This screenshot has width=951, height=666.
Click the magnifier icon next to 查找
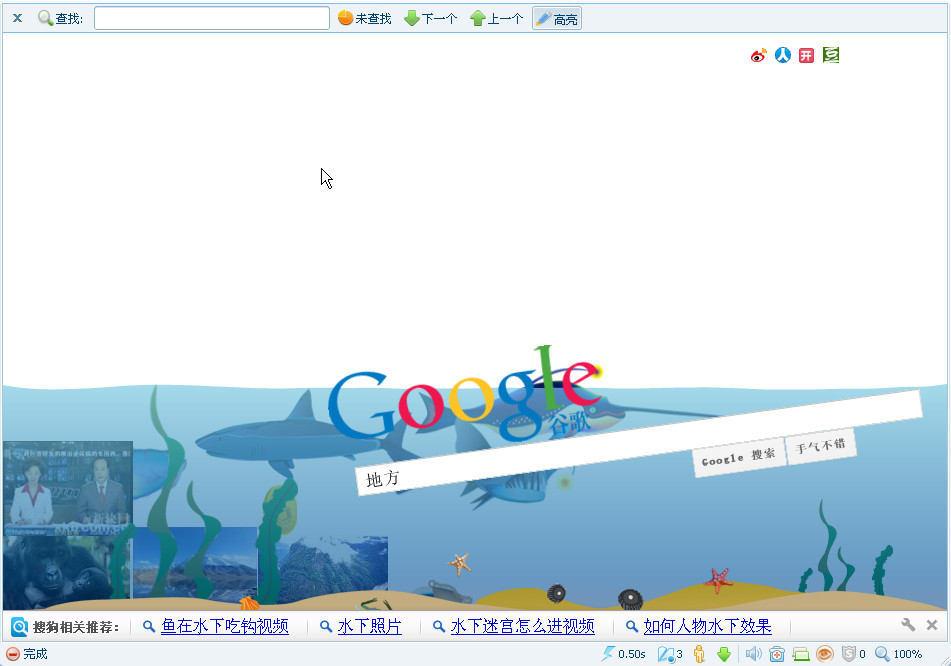[45, 18]
